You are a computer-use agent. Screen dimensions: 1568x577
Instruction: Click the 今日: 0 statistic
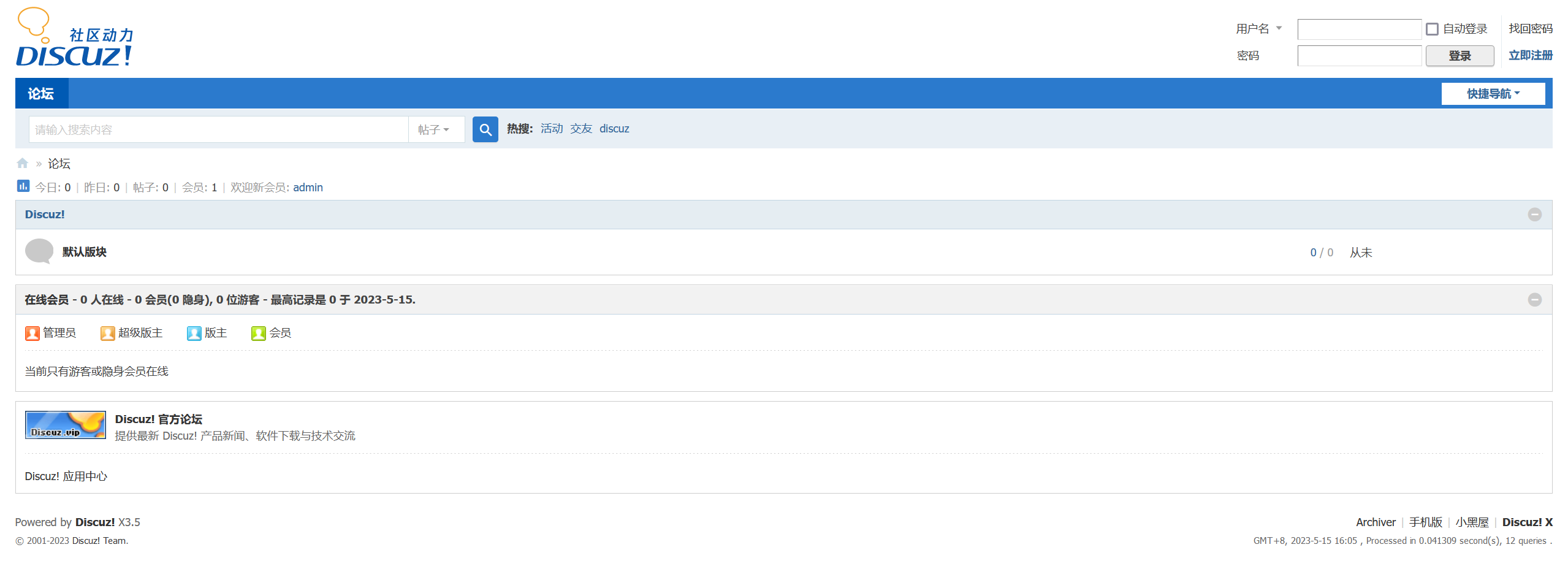click(x=53, y=188)
